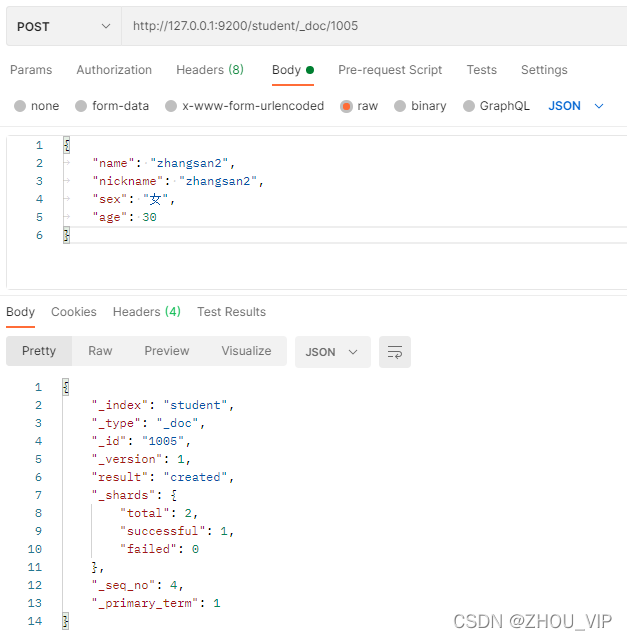Click closing brace on request editor line 6
627x640 pixels.
point(66,235)
